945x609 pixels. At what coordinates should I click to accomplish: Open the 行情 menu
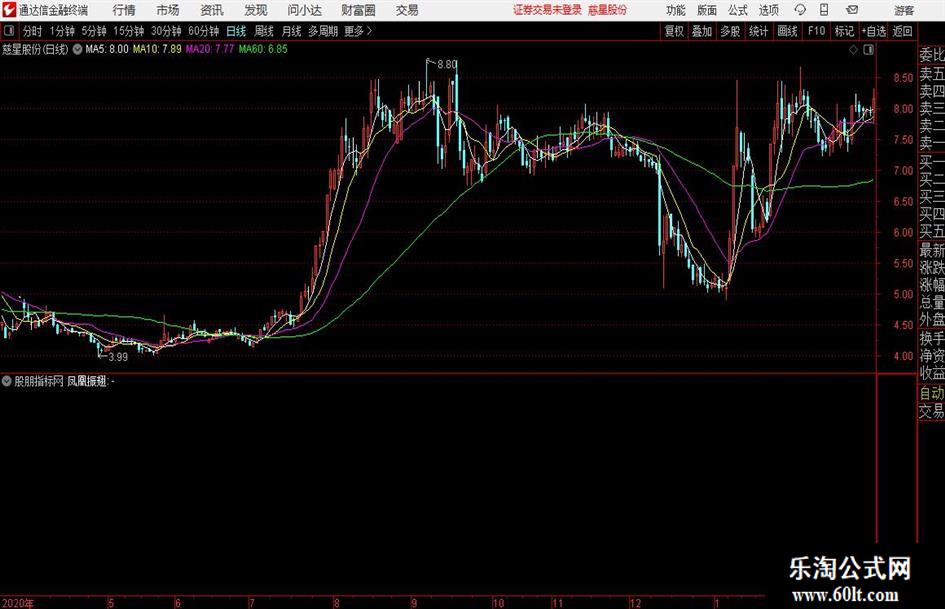point(124,10)
